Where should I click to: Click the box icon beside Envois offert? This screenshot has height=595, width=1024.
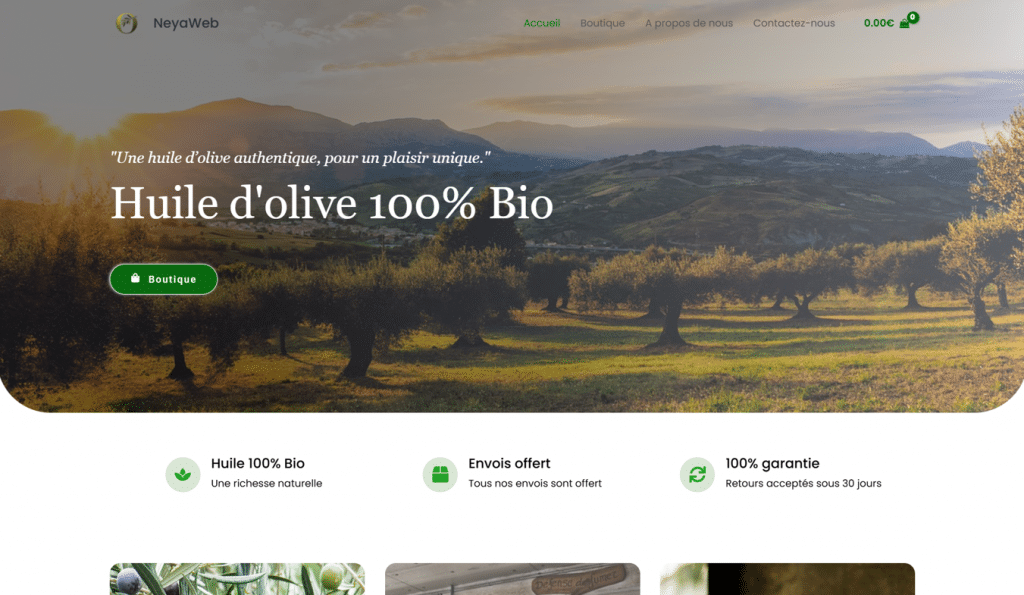click(440, 474)
